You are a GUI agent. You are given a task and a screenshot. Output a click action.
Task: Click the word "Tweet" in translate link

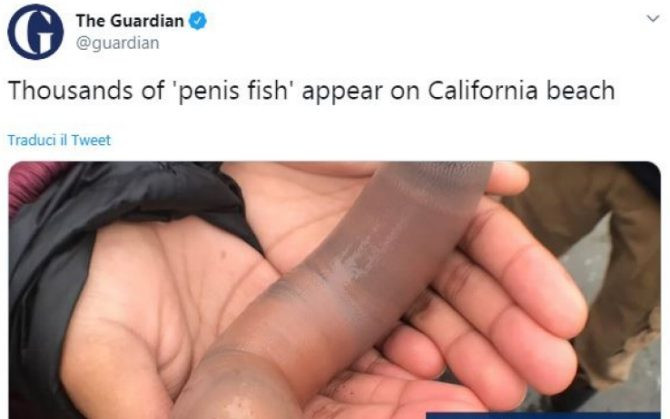point(91,140)
